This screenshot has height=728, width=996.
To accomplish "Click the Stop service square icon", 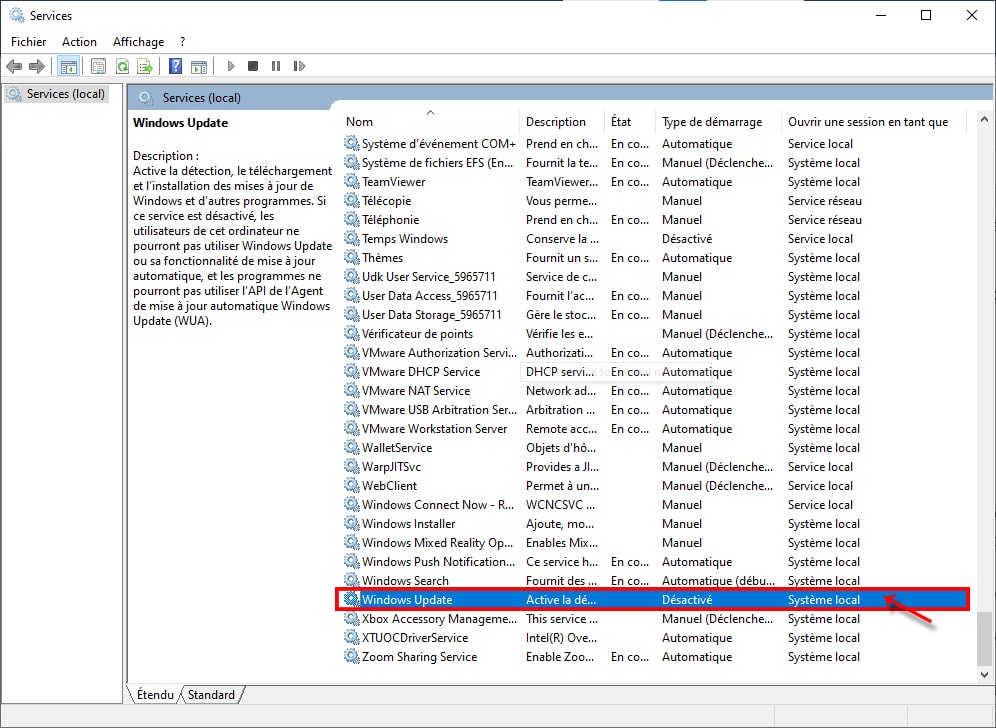I will 253,66.
